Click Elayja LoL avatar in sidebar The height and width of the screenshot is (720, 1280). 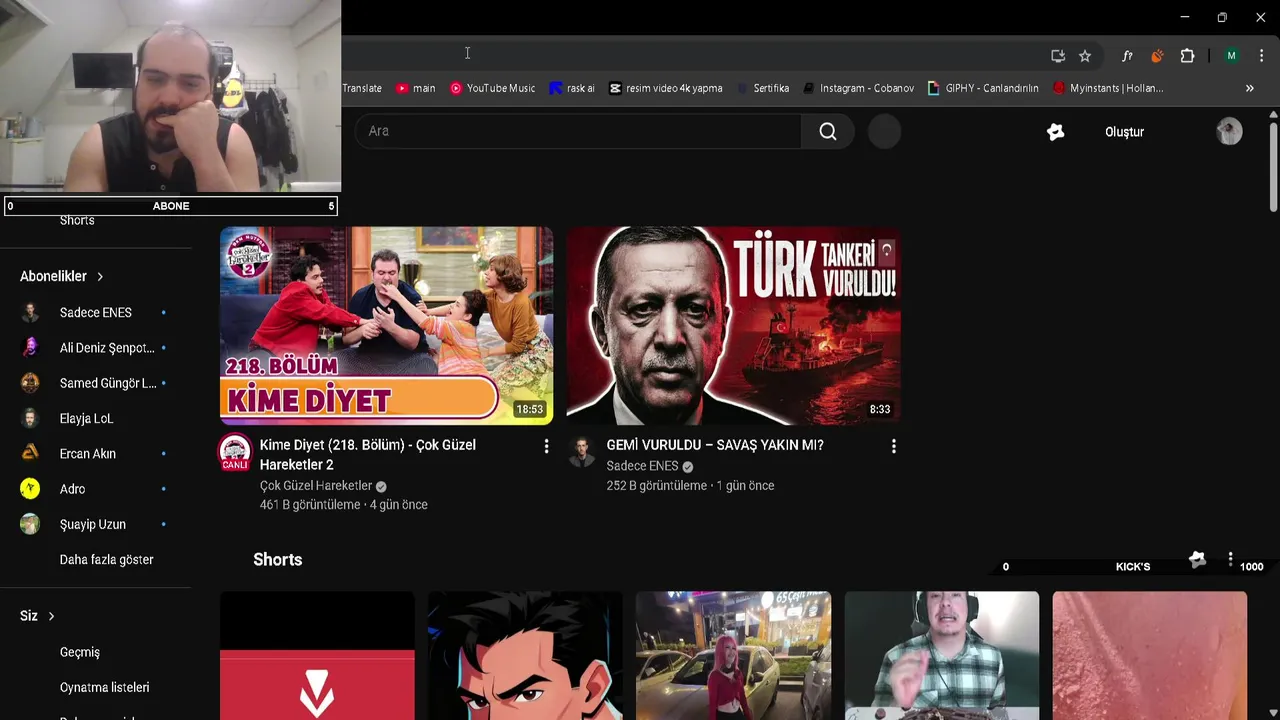tap(30, 418)
